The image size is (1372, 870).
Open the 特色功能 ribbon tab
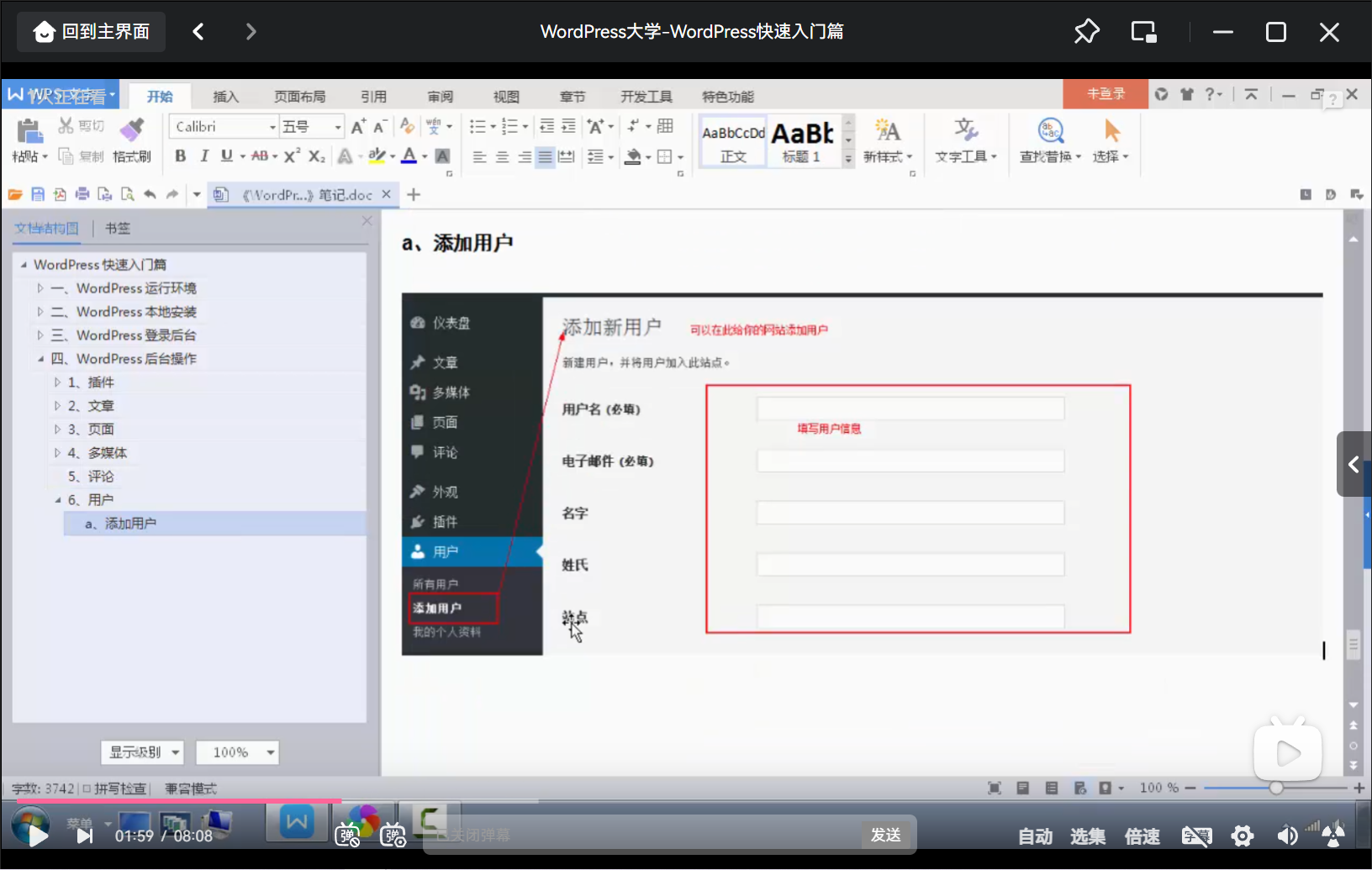click(x=728, y=97)
